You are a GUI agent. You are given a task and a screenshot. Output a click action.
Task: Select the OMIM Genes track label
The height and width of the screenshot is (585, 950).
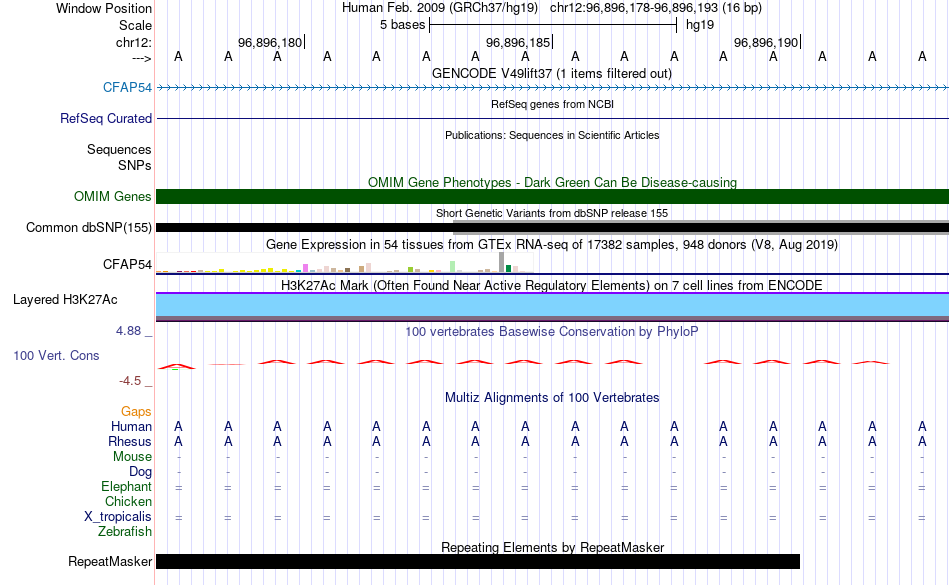tap(112, 196)
